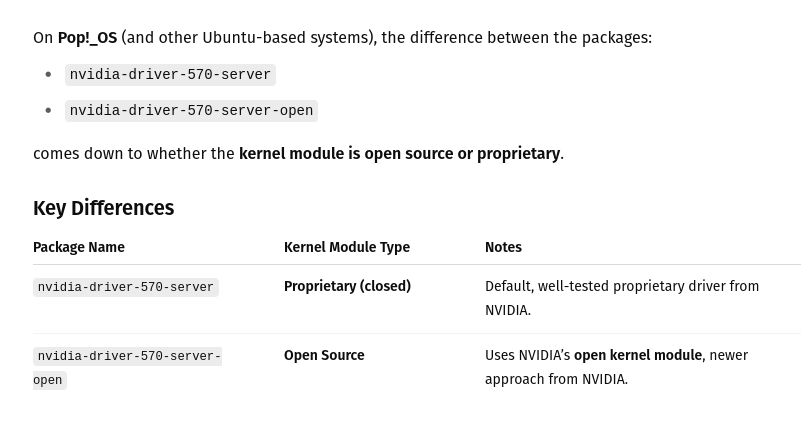806x435 pixels.
Task: Click the nvidia-driver-570-server-open table cell
Action: pos(127,368)
